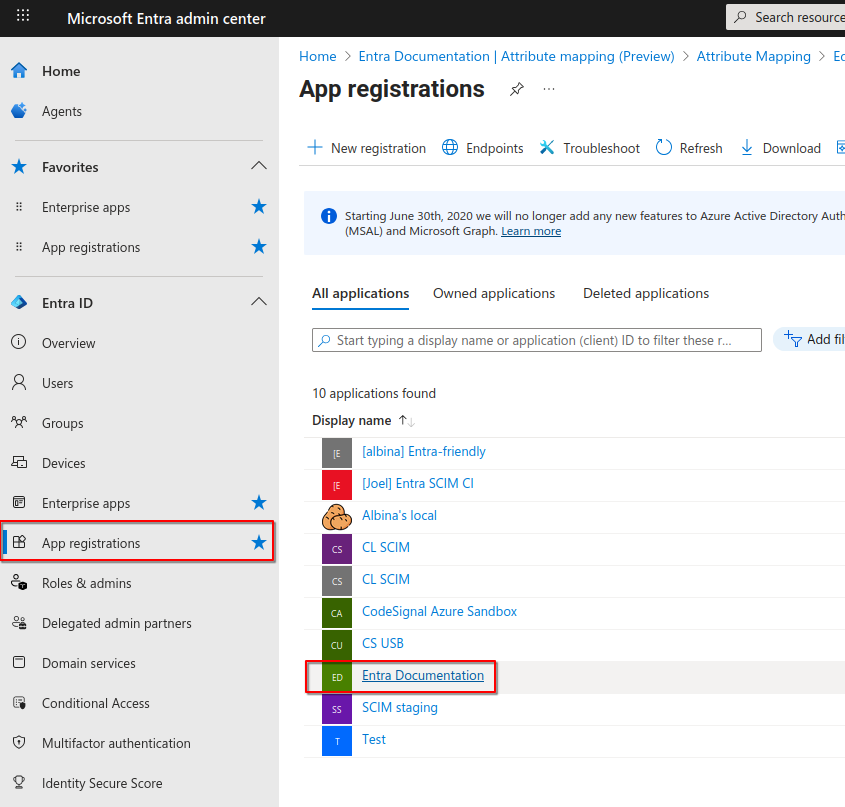Switch to Owned applications tab
This screenshot has width=845, height=807.
pos(494,293)
